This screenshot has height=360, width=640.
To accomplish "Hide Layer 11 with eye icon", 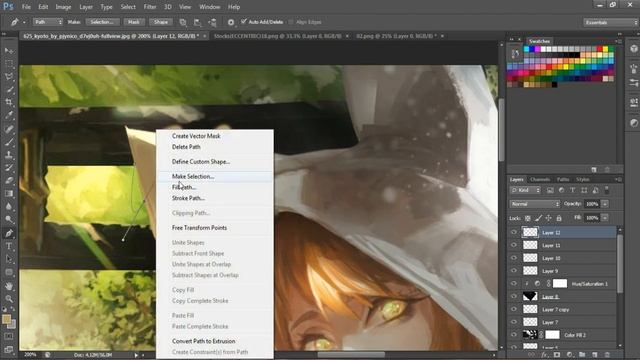I will pyautogui.click(x=514, y=245).
